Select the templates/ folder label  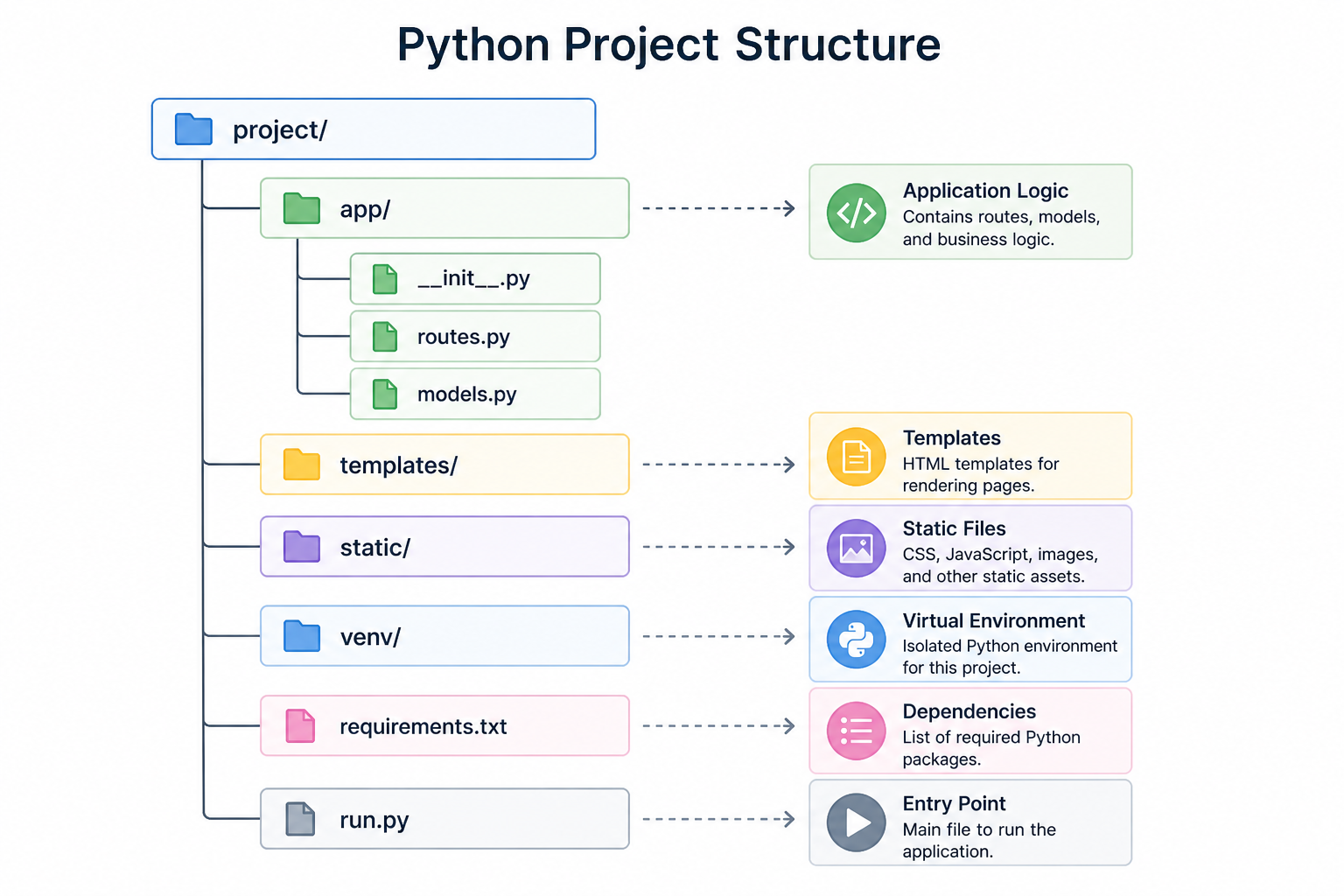click(x=398, y=465)
